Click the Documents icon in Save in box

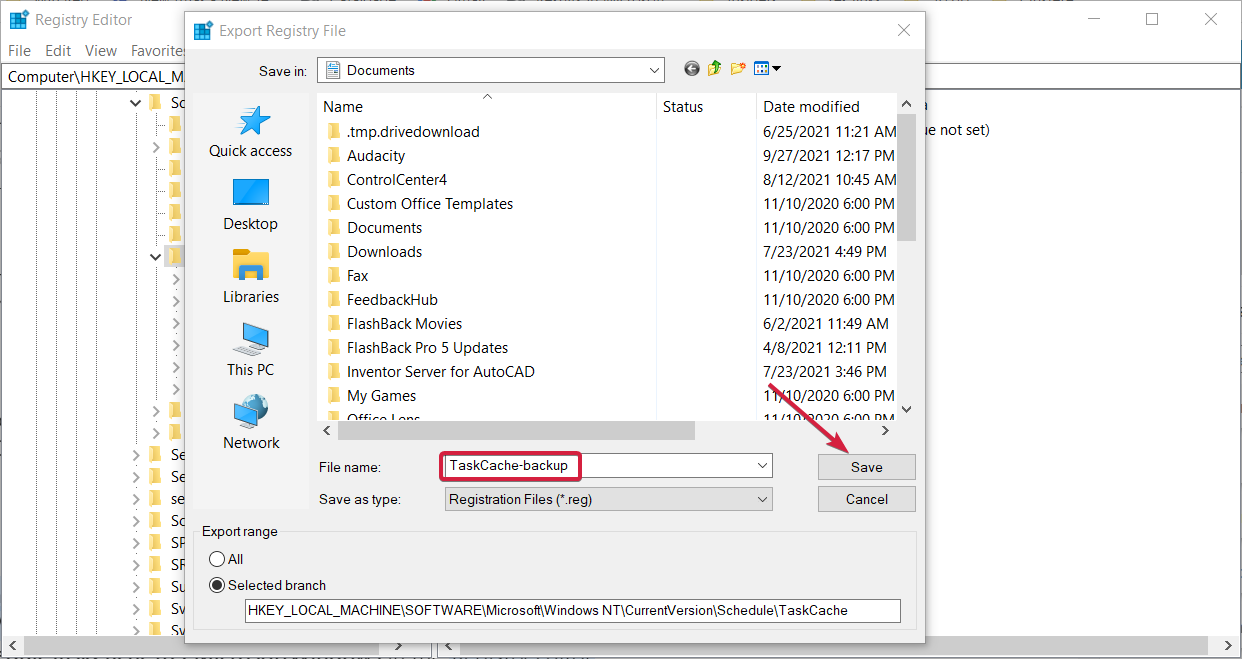(x=333, y=70)
